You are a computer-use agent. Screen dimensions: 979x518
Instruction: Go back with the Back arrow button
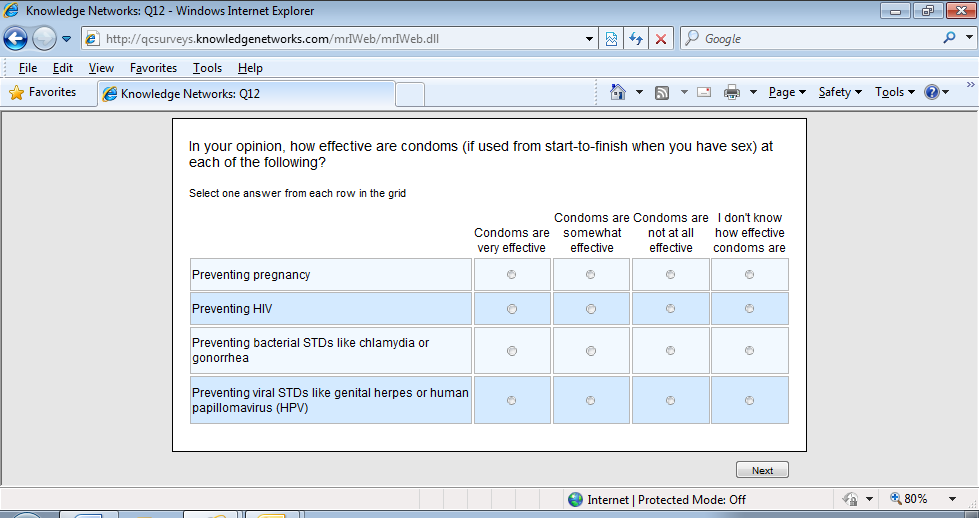[15, 39]
